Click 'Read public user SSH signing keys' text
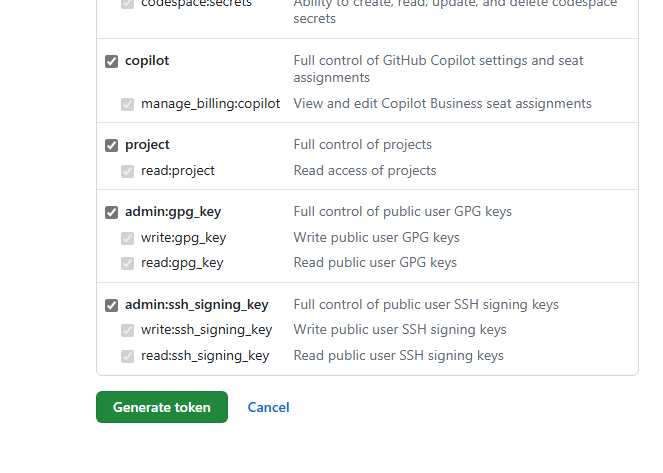 click(398, 356)
